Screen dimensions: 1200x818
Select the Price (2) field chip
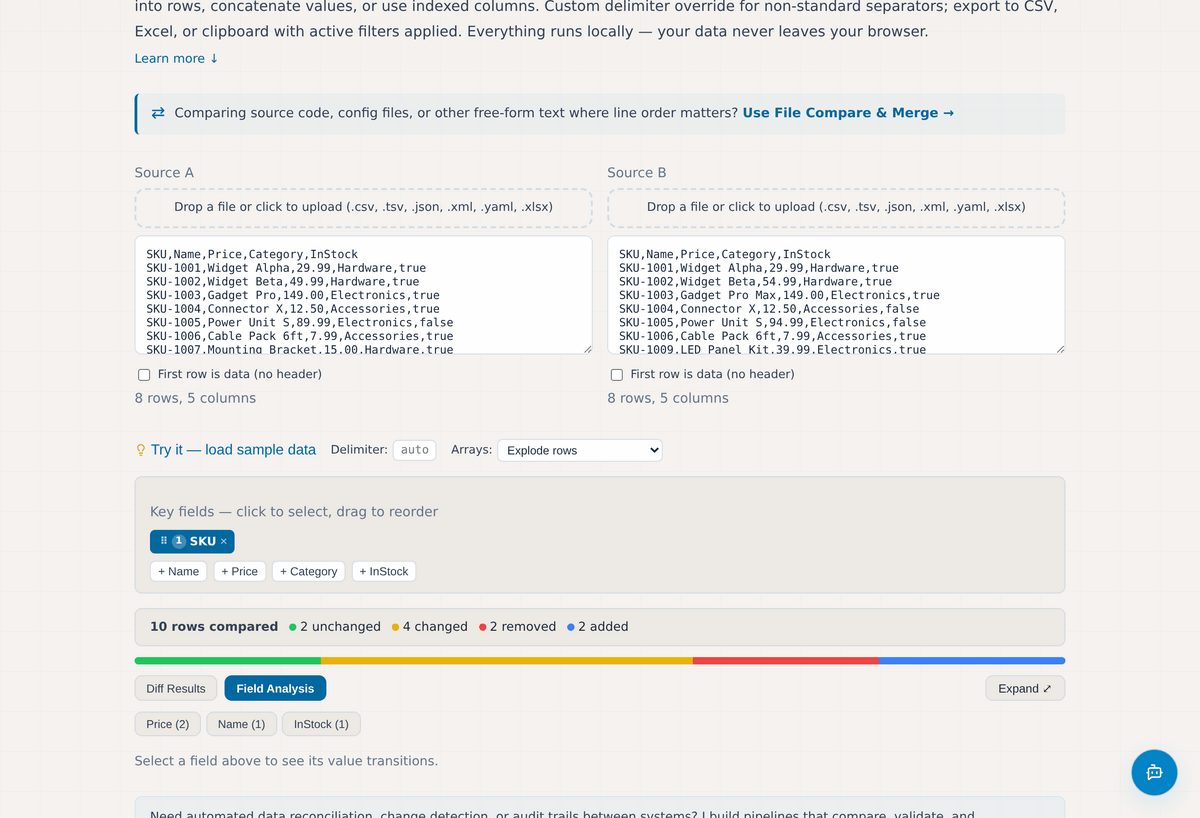[168, 724]
